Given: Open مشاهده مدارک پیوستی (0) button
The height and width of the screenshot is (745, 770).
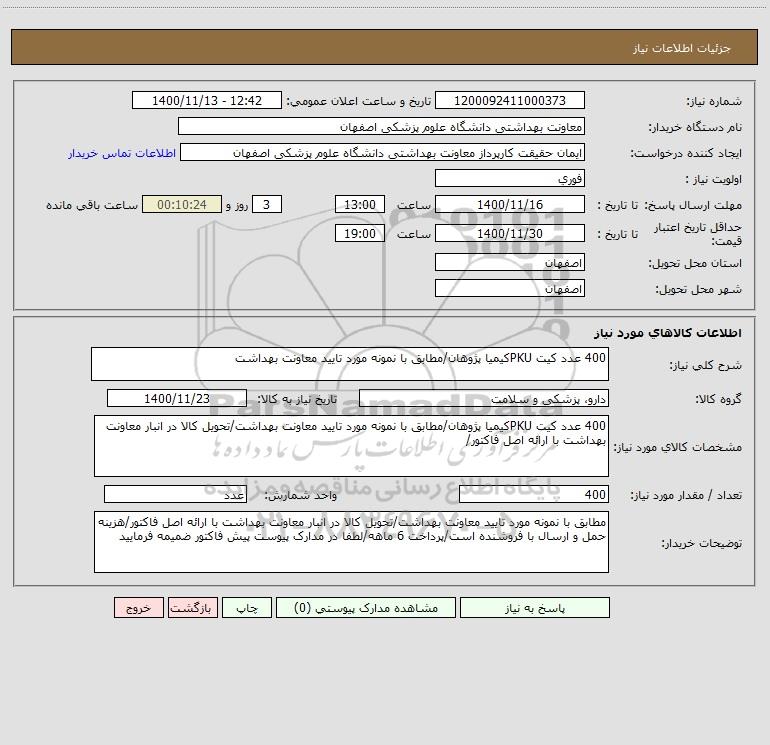Looking at the screenshot, I should point(366,608).
